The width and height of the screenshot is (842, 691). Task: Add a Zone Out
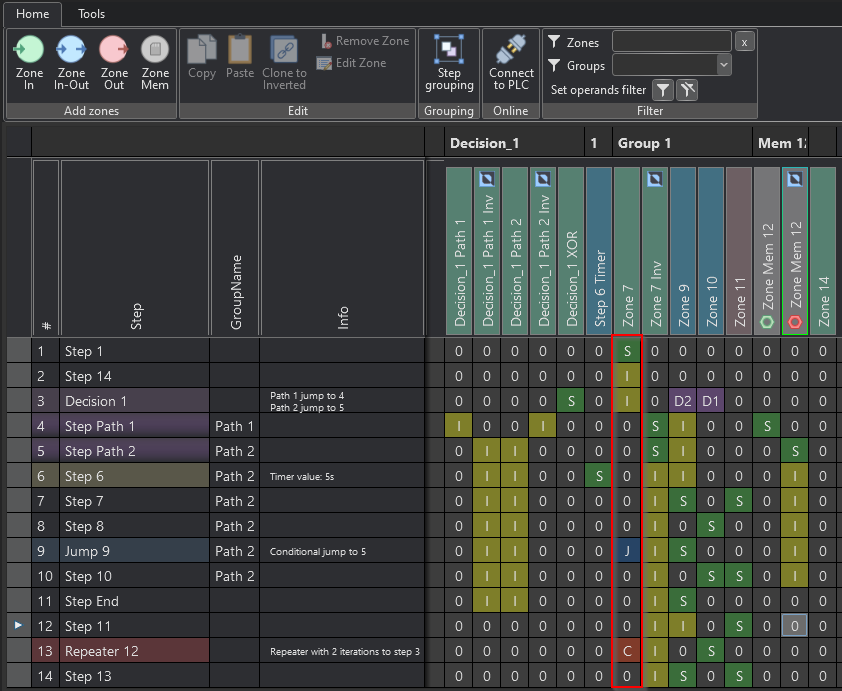pos(114,63)
